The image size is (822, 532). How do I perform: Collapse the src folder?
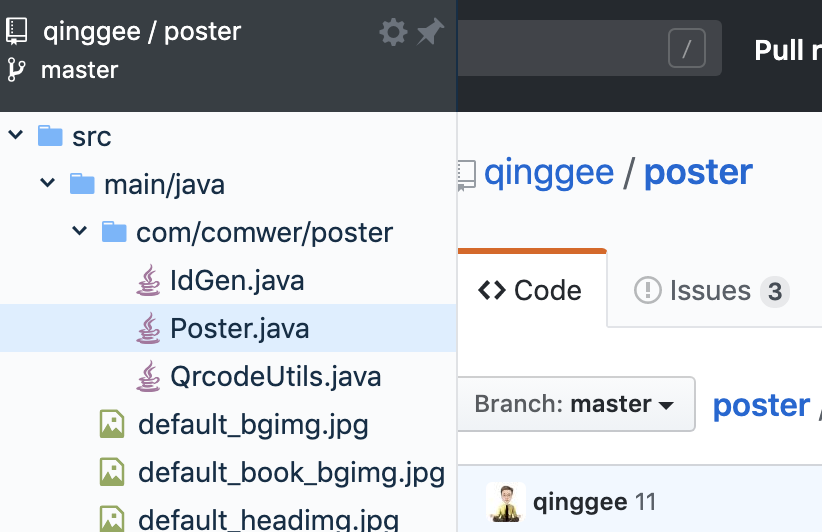(x=16, y=135)
